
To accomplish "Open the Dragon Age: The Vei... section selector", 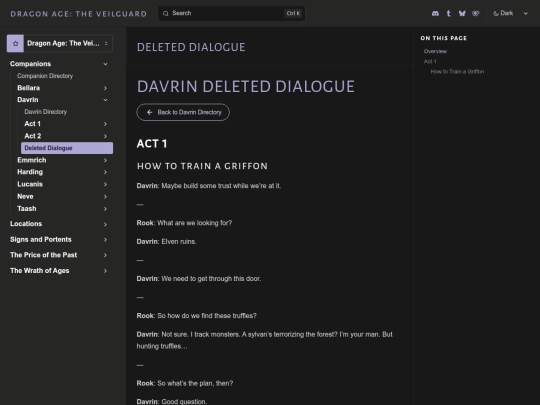I will [x=60, y=43].
